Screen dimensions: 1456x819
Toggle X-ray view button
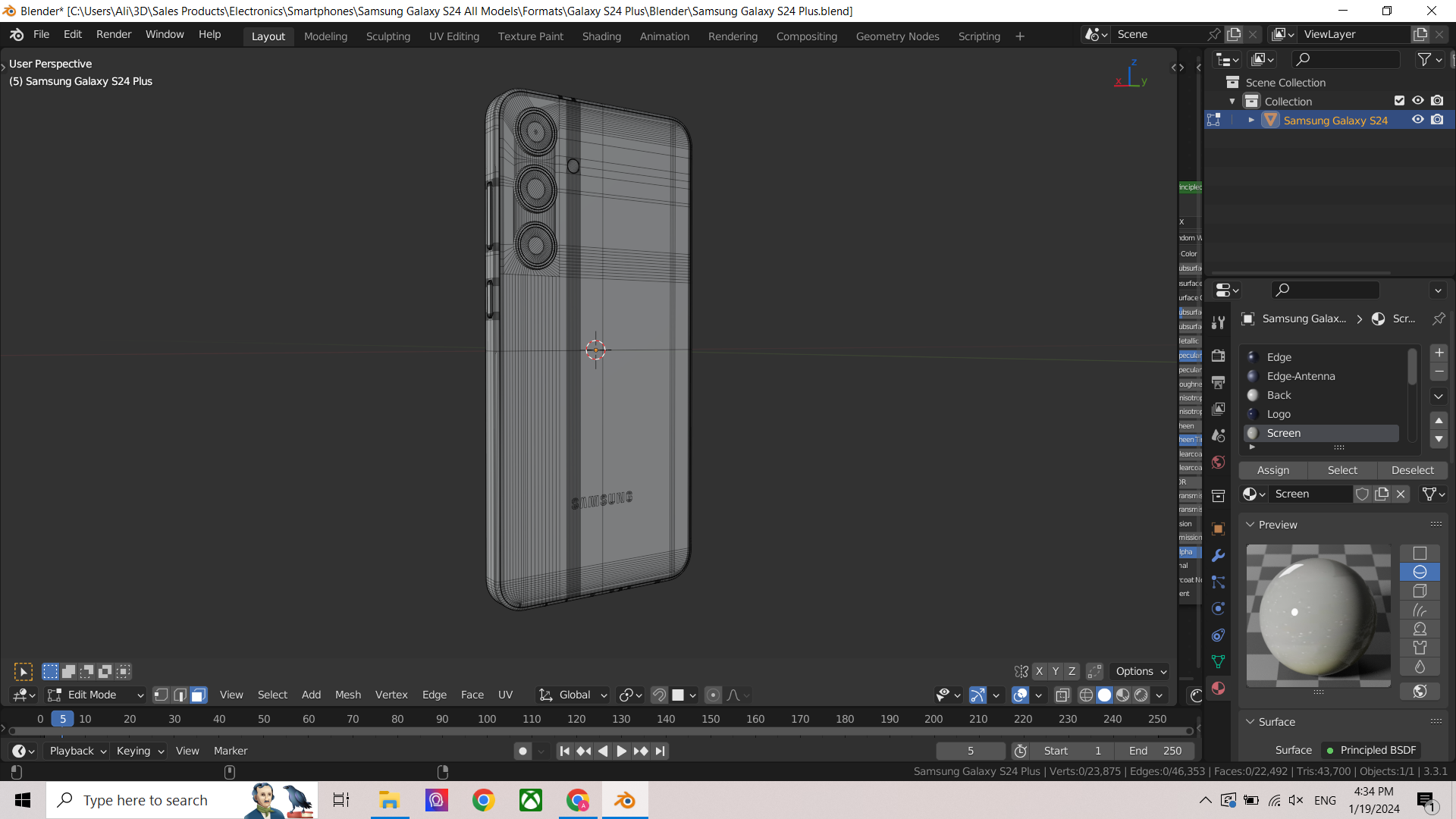(1062, 695)
